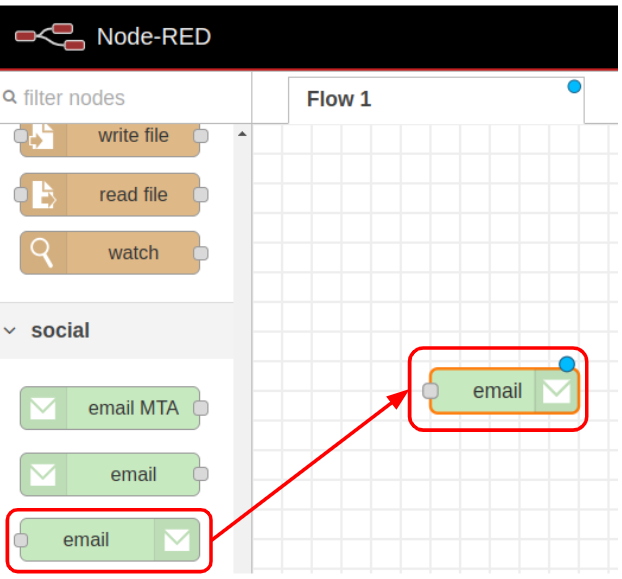Screen dimensions: 622x579
Task: Click the Node-RED title text
Action: [154, 37]
